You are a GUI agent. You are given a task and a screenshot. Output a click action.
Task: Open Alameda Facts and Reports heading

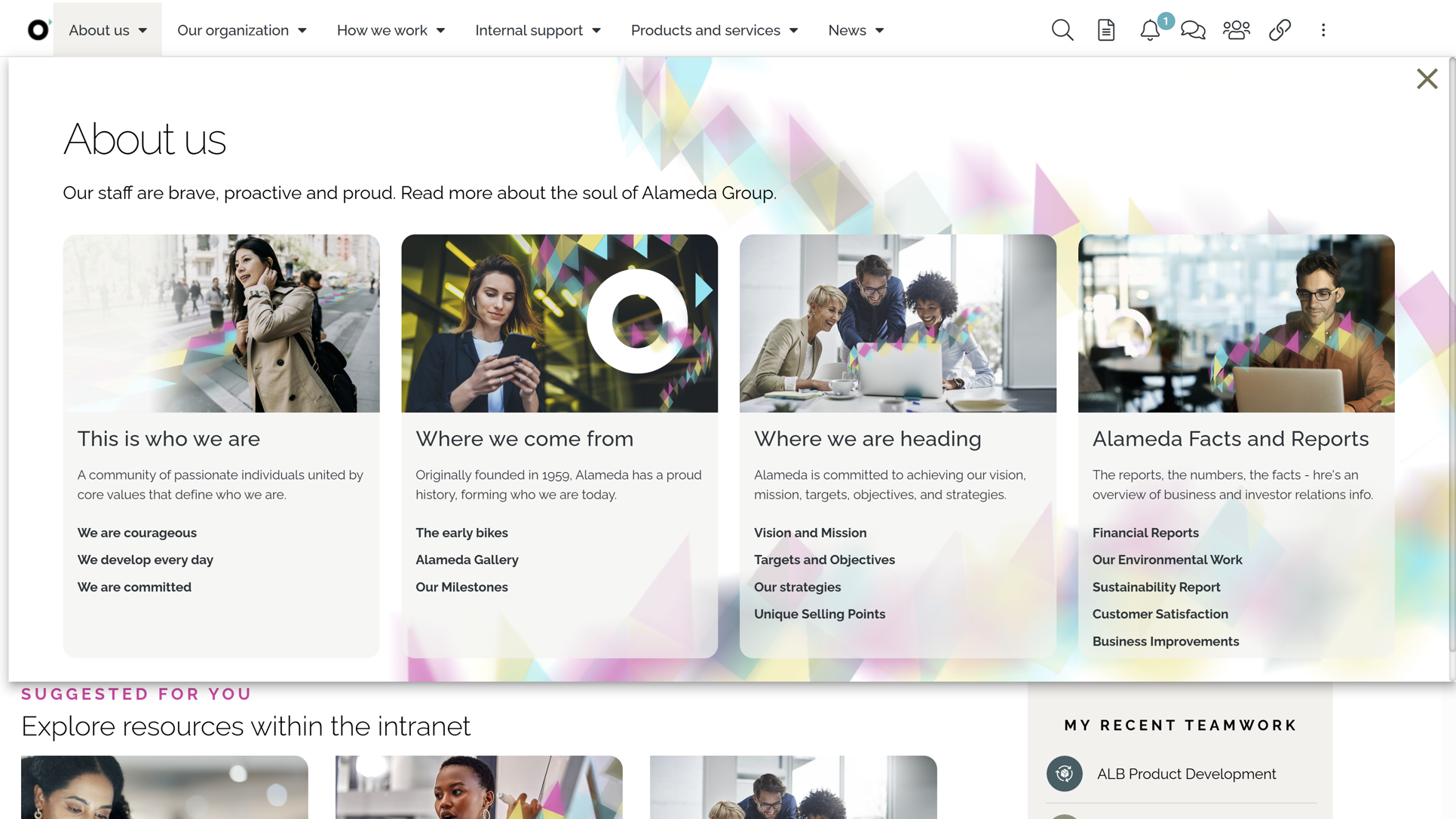[x=1230, y=439]
